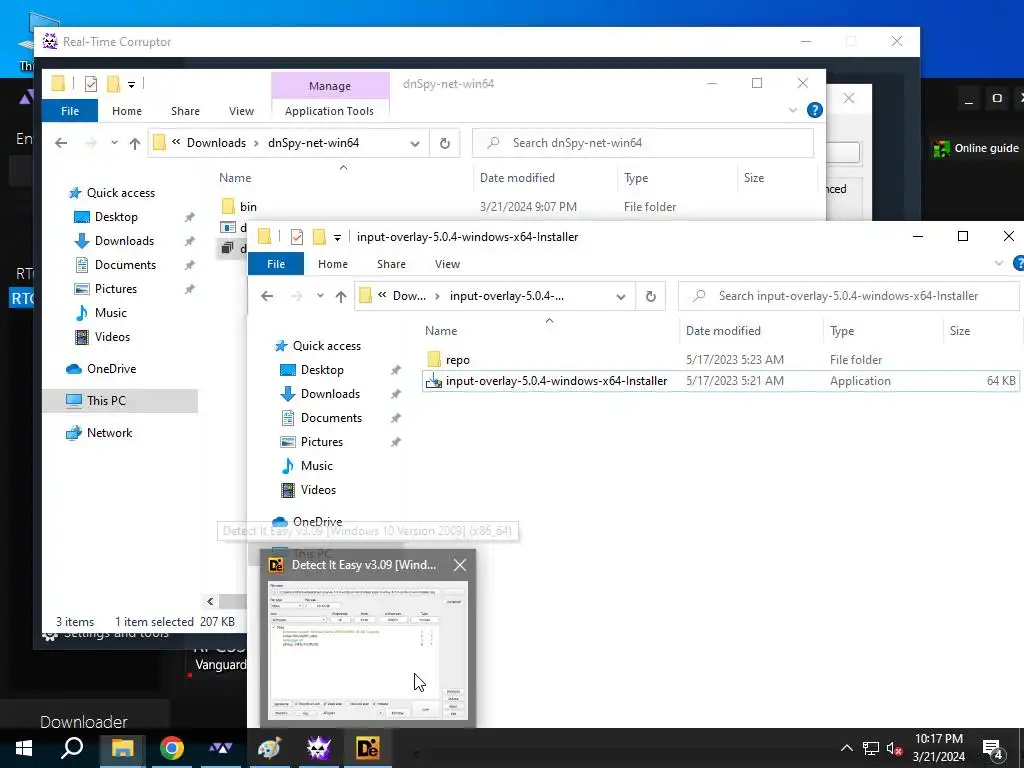This screenshot has height=768, width=1024.
Task: Select input-overlay-5.0.4-windows-x64-Installer application file
Action: coord(556,381)
